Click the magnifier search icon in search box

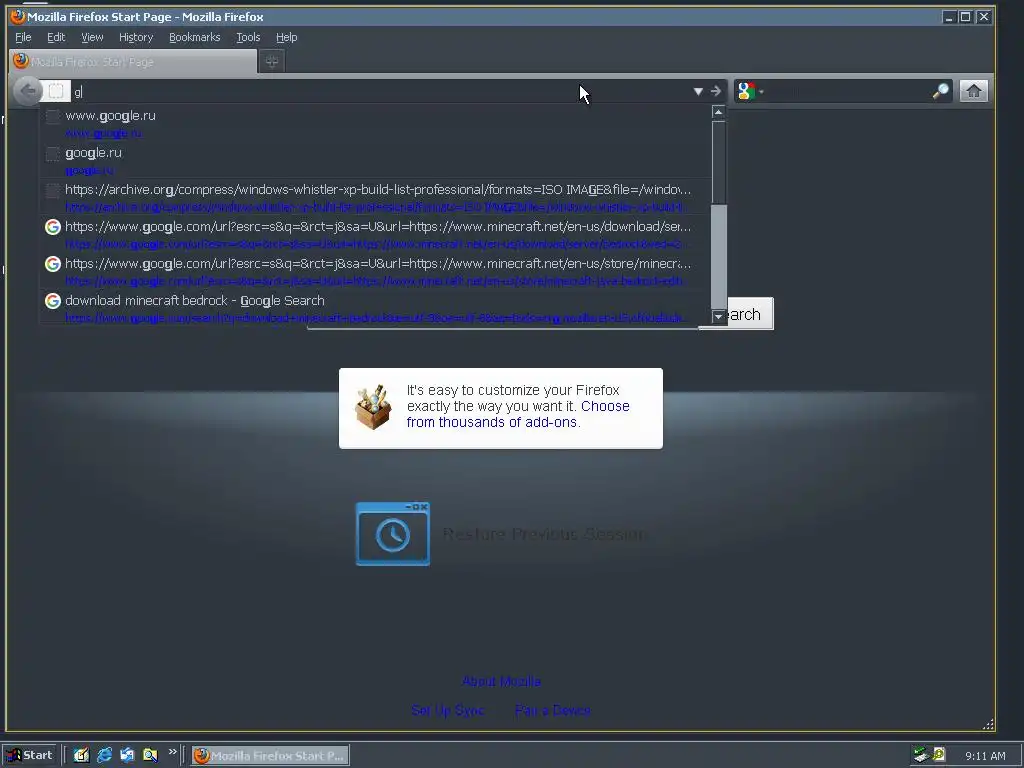(x=940, y=91)
